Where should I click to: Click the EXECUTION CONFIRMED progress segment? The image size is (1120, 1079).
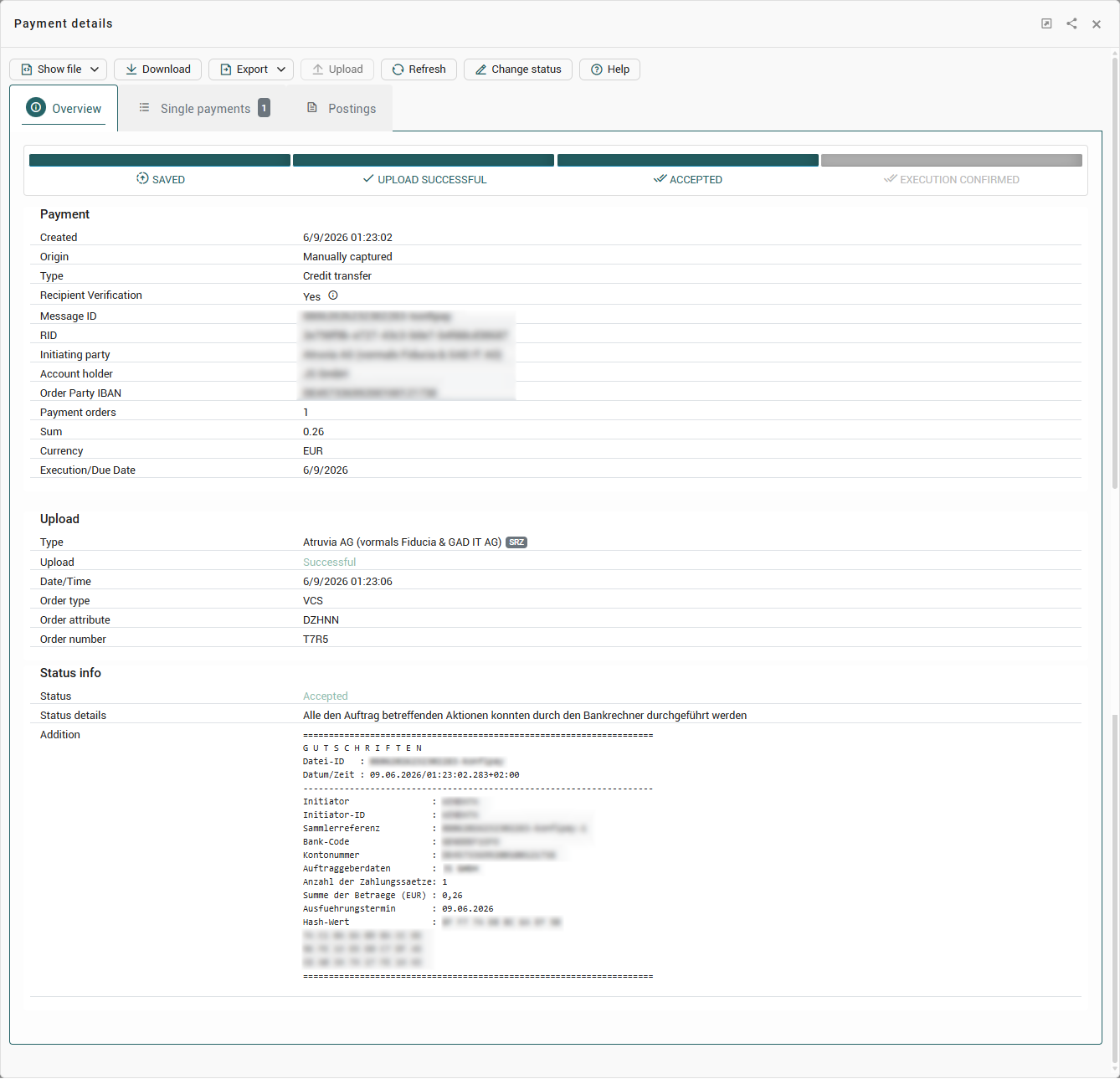pos(952,160)
